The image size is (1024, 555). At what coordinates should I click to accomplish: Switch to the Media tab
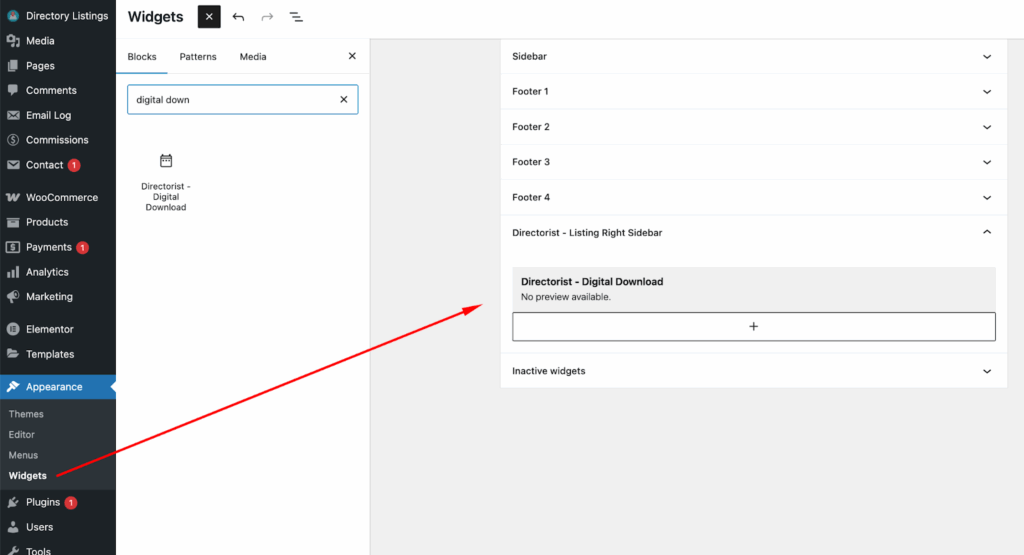pyautogui.click(x=253, y=57)
